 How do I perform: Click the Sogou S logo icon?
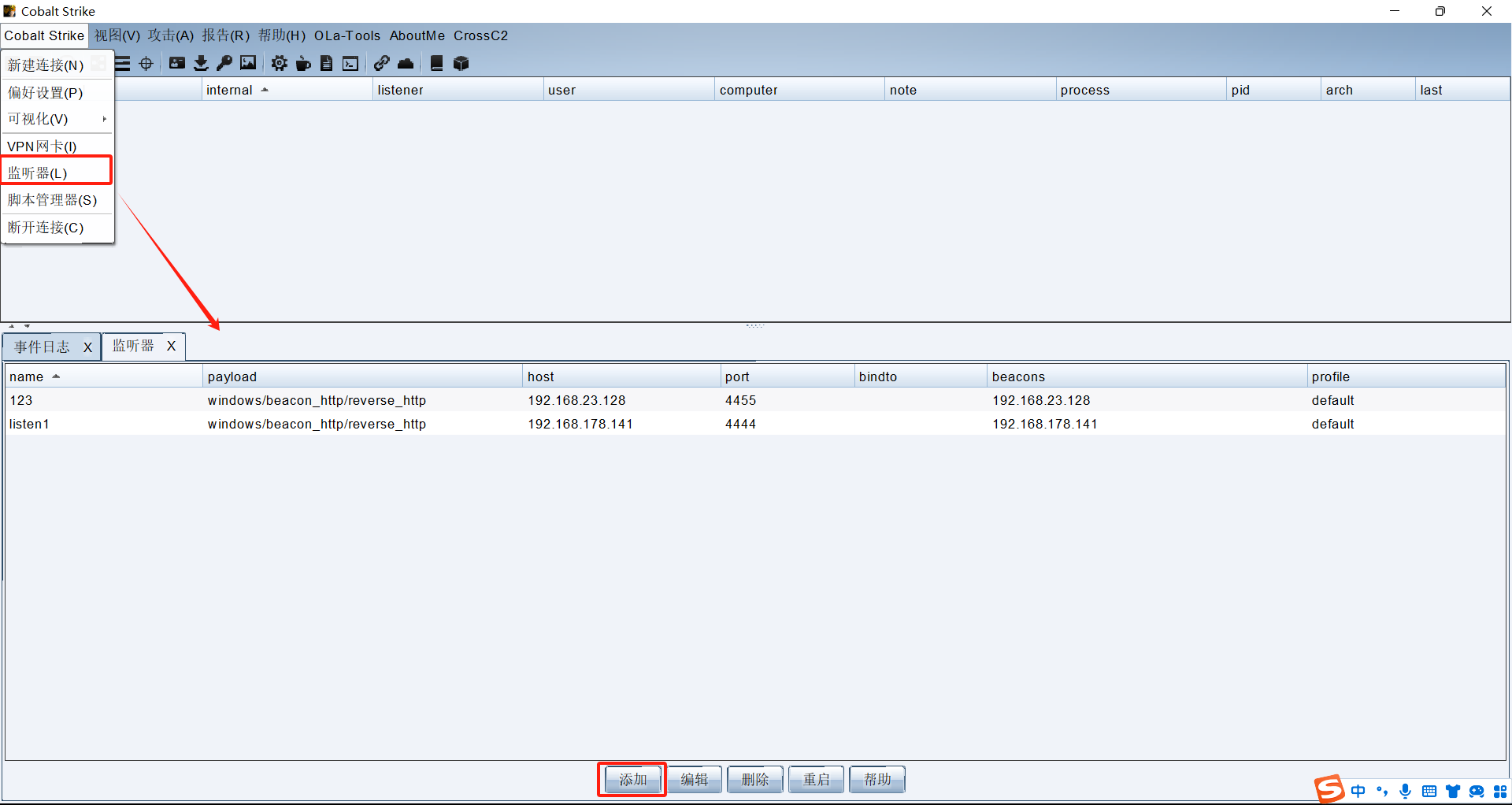click(x=1329, y=788)
